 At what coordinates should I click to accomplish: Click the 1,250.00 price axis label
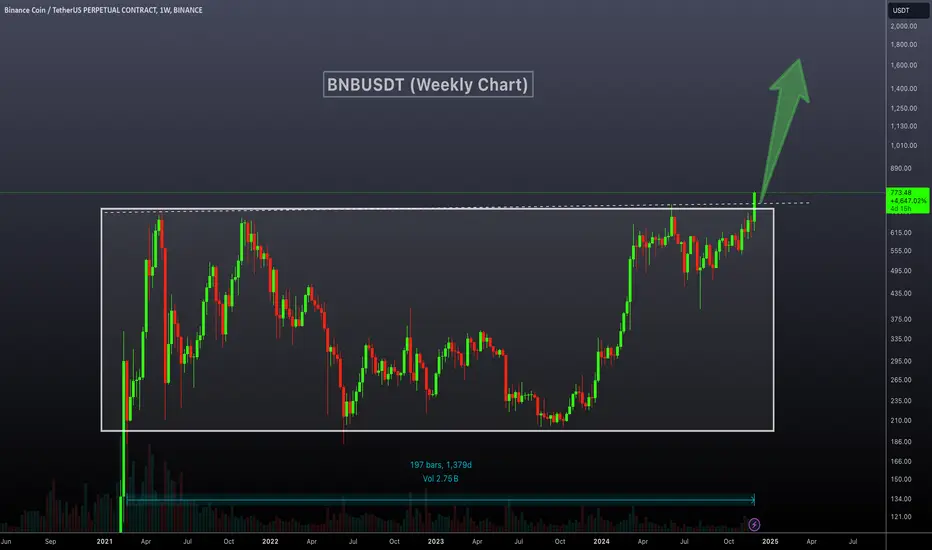point(903,108)
